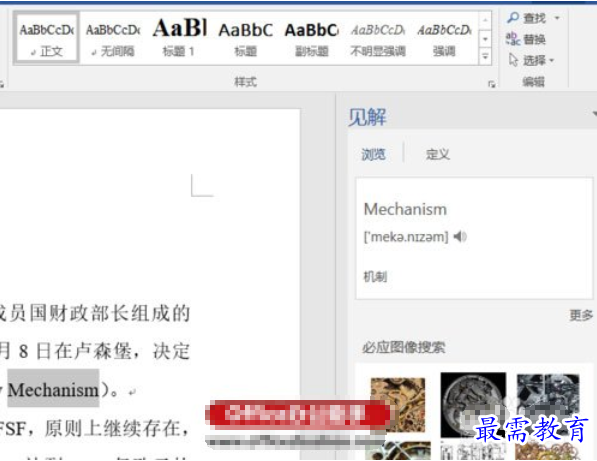
Task: Open the round metal mechanism image thumbnail
Action: tap(473, 405)
